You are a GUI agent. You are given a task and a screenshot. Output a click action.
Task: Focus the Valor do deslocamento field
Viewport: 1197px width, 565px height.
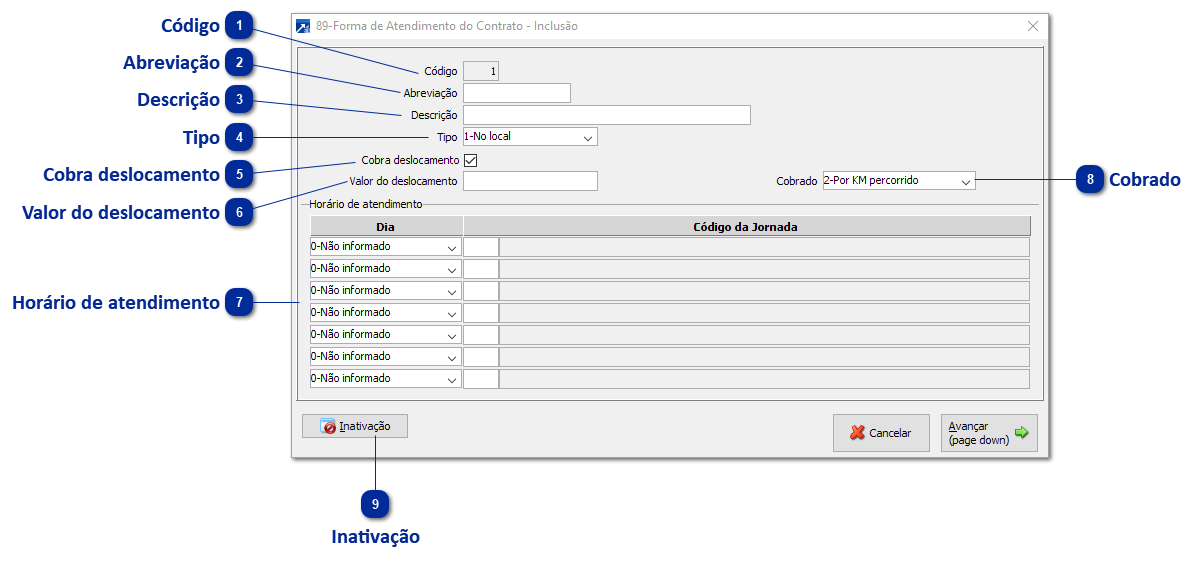pyautogui.click(x=530, y=181)
